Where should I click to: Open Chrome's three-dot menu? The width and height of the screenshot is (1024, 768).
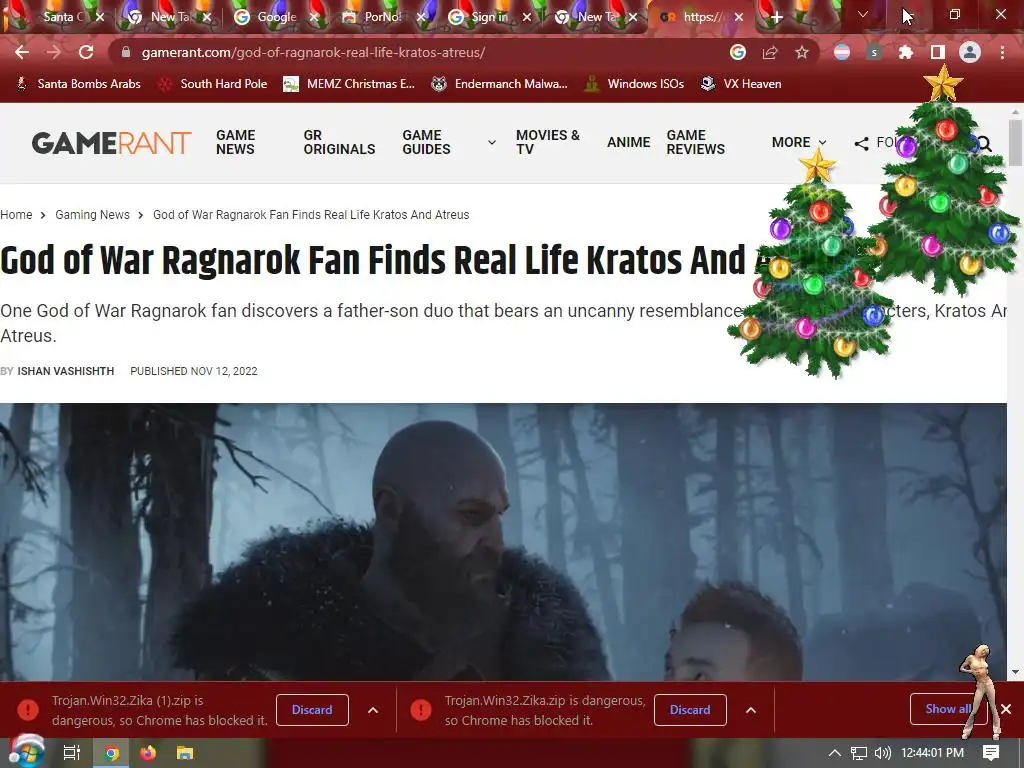(x=1002, y=52)
